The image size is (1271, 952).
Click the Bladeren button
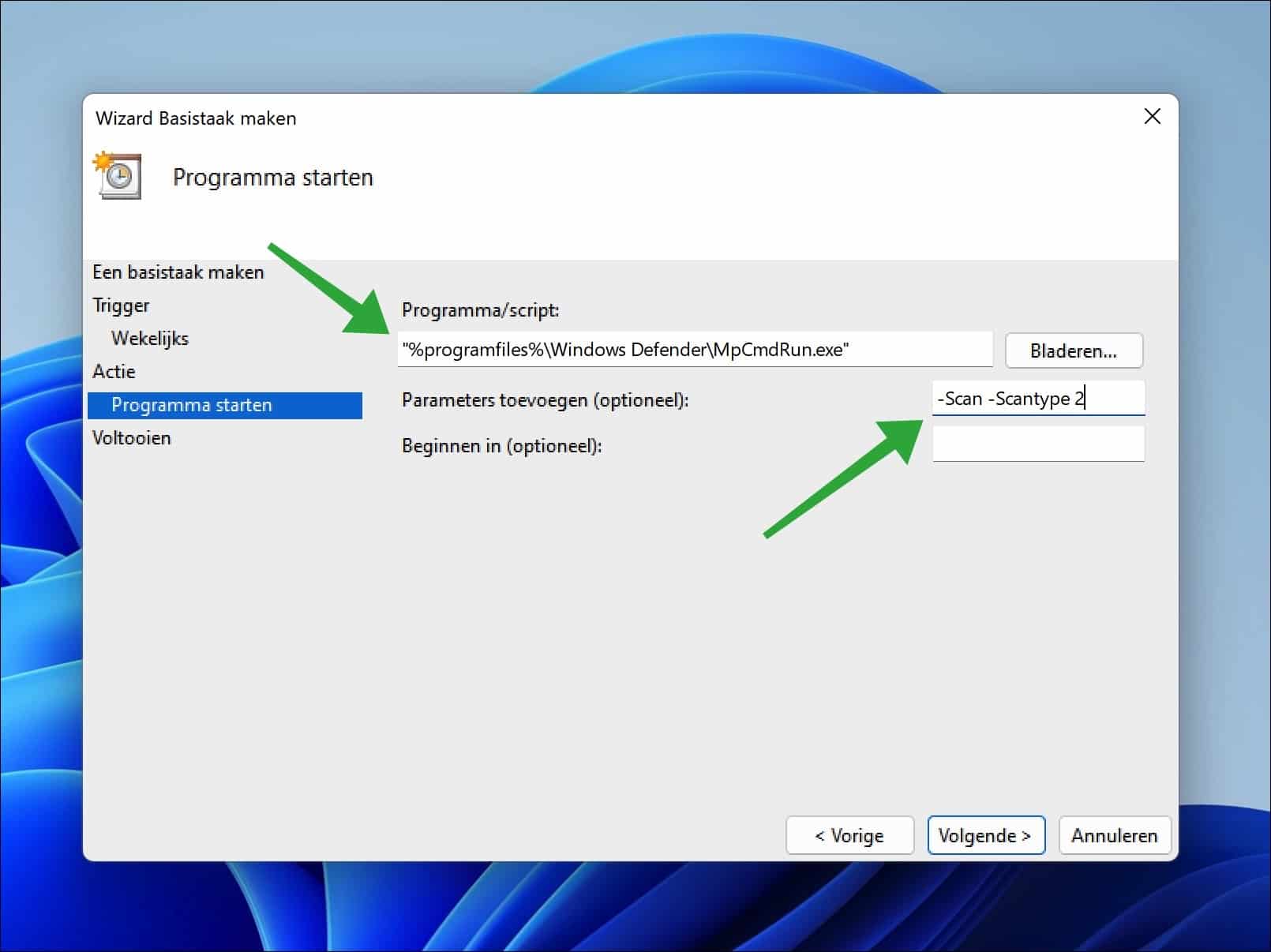[1073, 350]
